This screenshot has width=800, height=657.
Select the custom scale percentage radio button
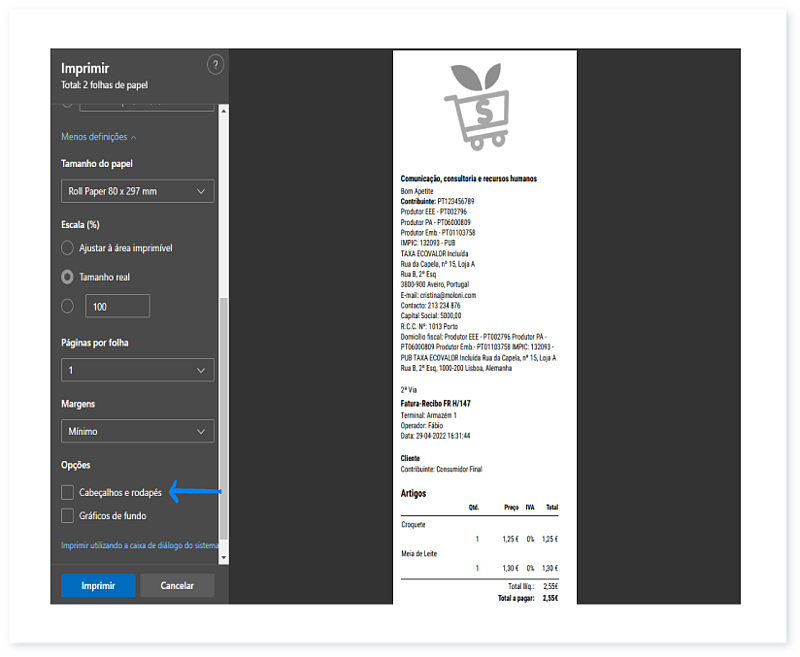(x=68, y=306)
